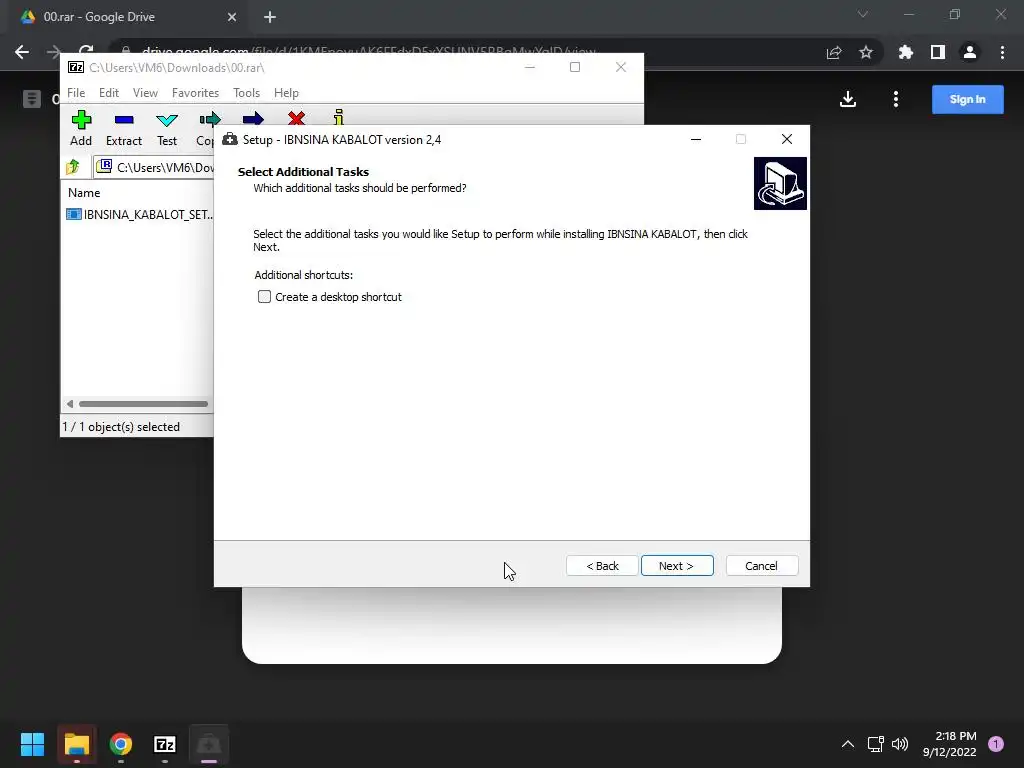Click the Next button in Setup
1024x768 pixels.
(x=677, y=566)
